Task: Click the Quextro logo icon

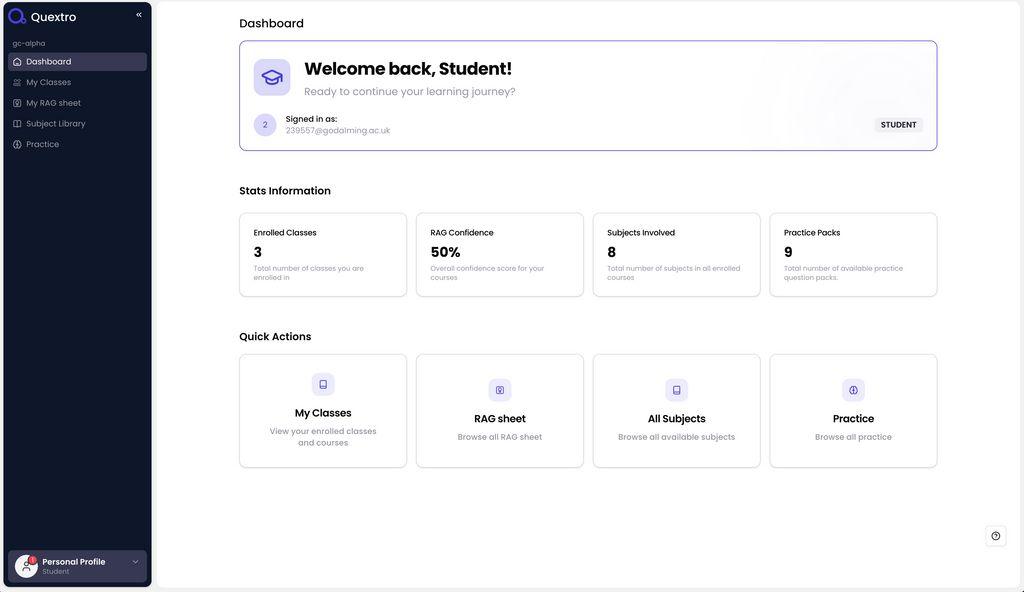Action: point(17,16)
